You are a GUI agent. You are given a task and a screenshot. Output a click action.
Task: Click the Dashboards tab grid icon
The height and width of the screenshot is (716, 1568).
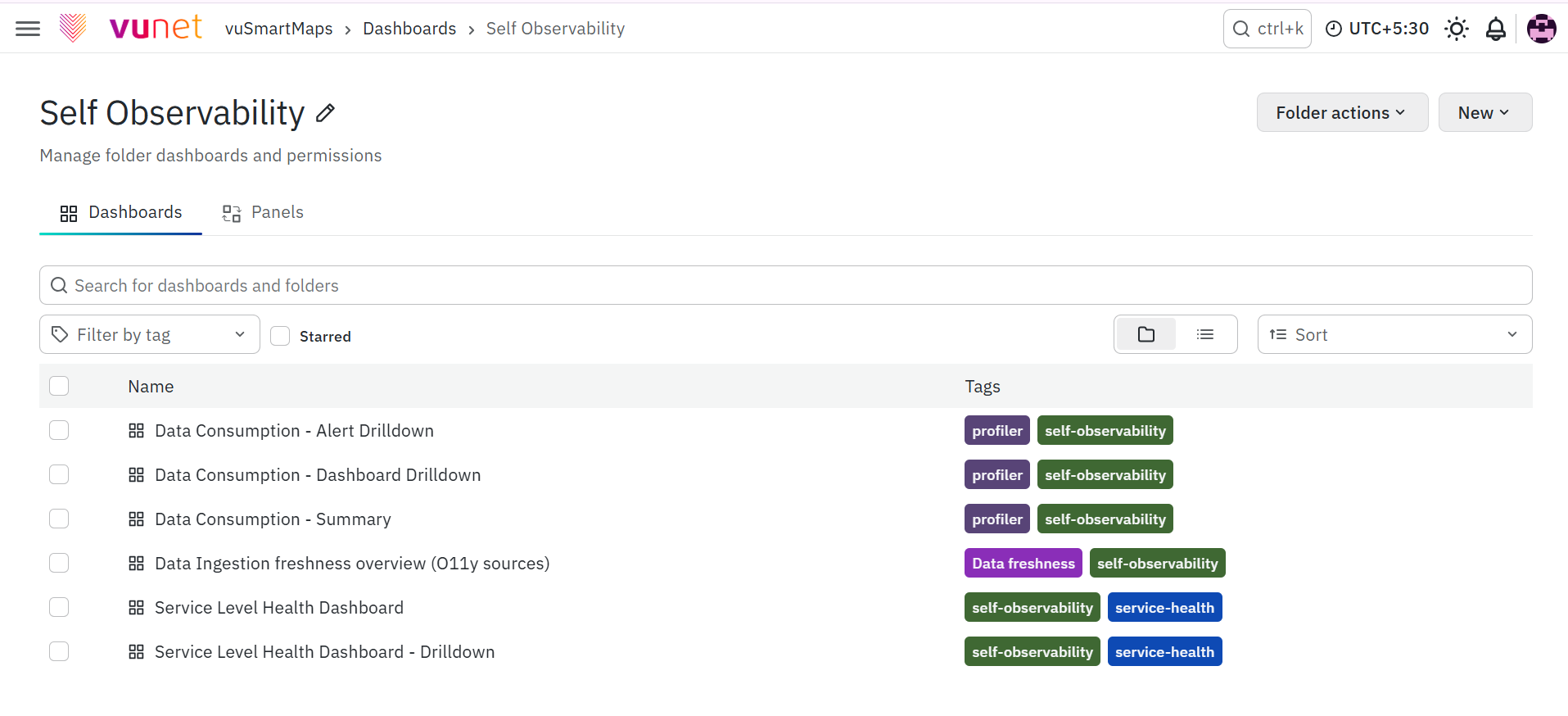click(69, 214)
